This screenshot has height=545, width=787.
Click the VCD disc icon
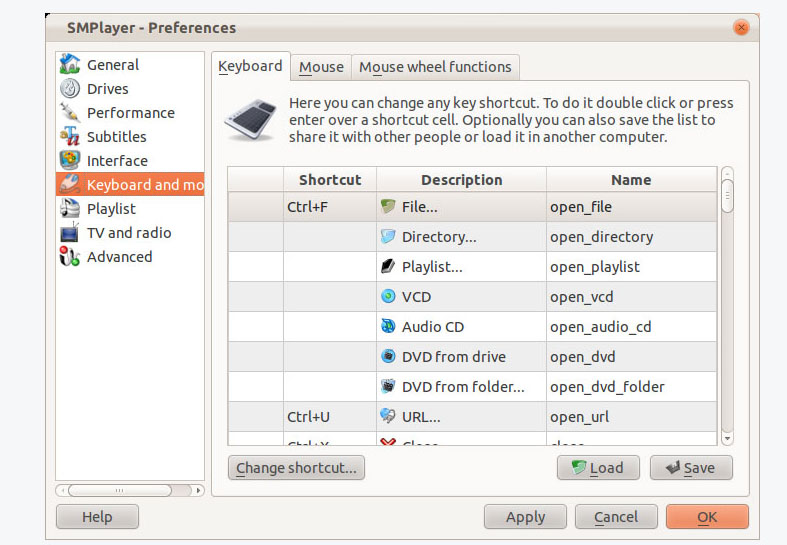tap(388, 296)
